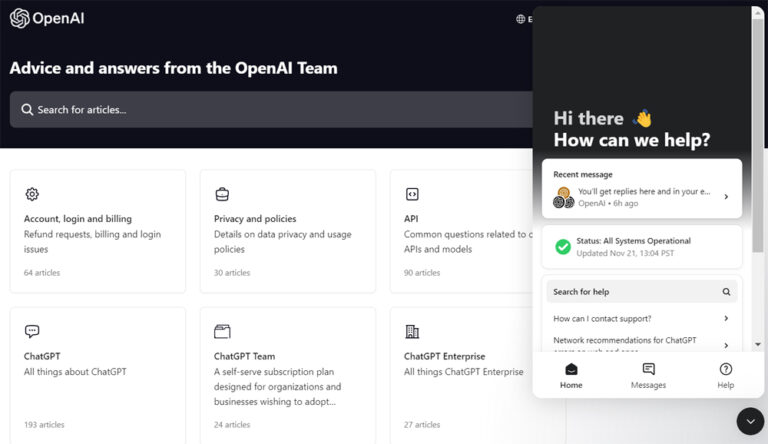Click the magnifier in Search for help

[x=726, y=292]
